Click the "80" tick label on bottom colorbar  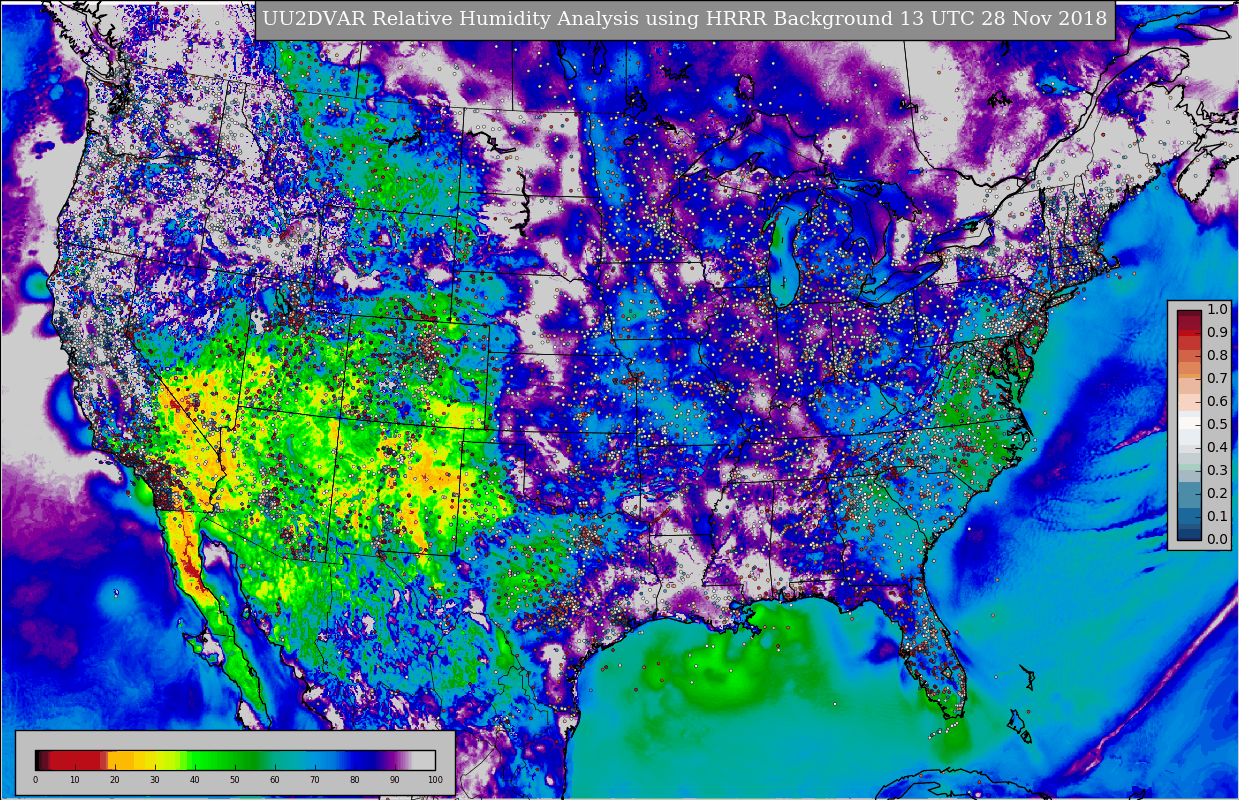coord(355,780)
